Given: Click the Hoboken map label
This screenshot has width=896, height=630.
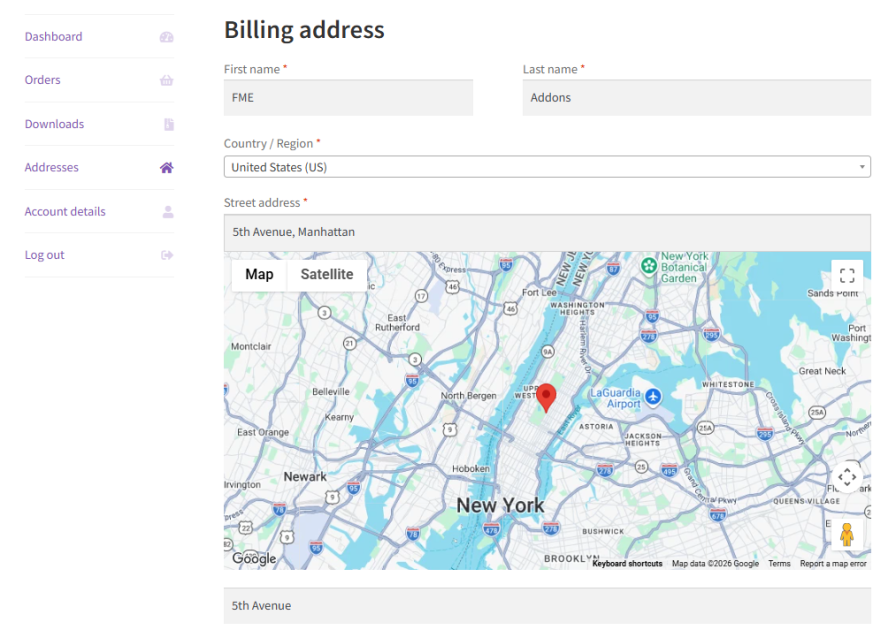Looking at the screenshot, I should (471, 469).
